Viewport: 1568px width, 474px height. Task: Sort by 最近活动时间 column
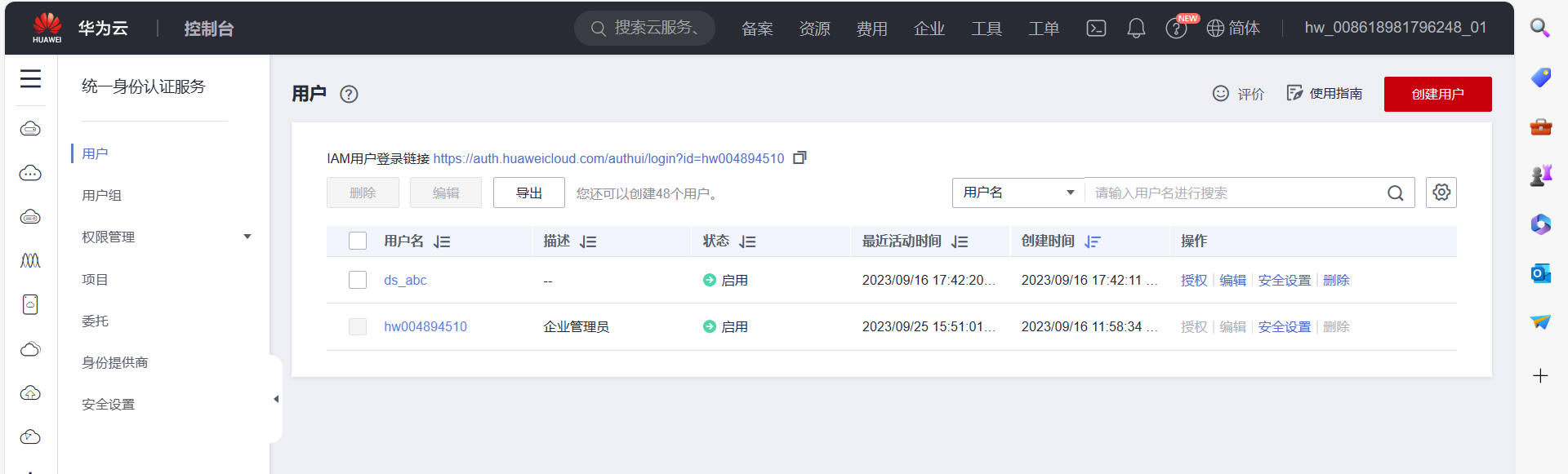[x=960, y=241]
